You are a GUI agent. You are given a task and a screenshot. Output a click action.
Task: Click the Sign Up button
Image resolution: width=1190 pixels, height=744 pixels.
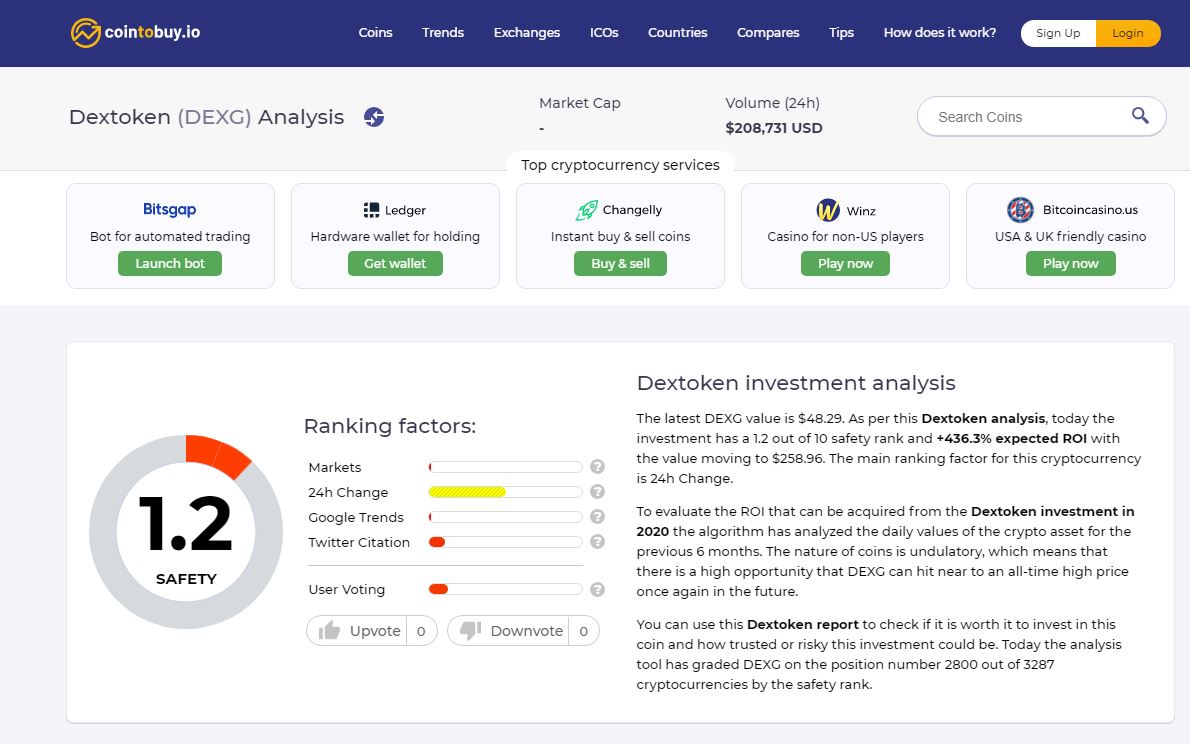(1058, 33)
